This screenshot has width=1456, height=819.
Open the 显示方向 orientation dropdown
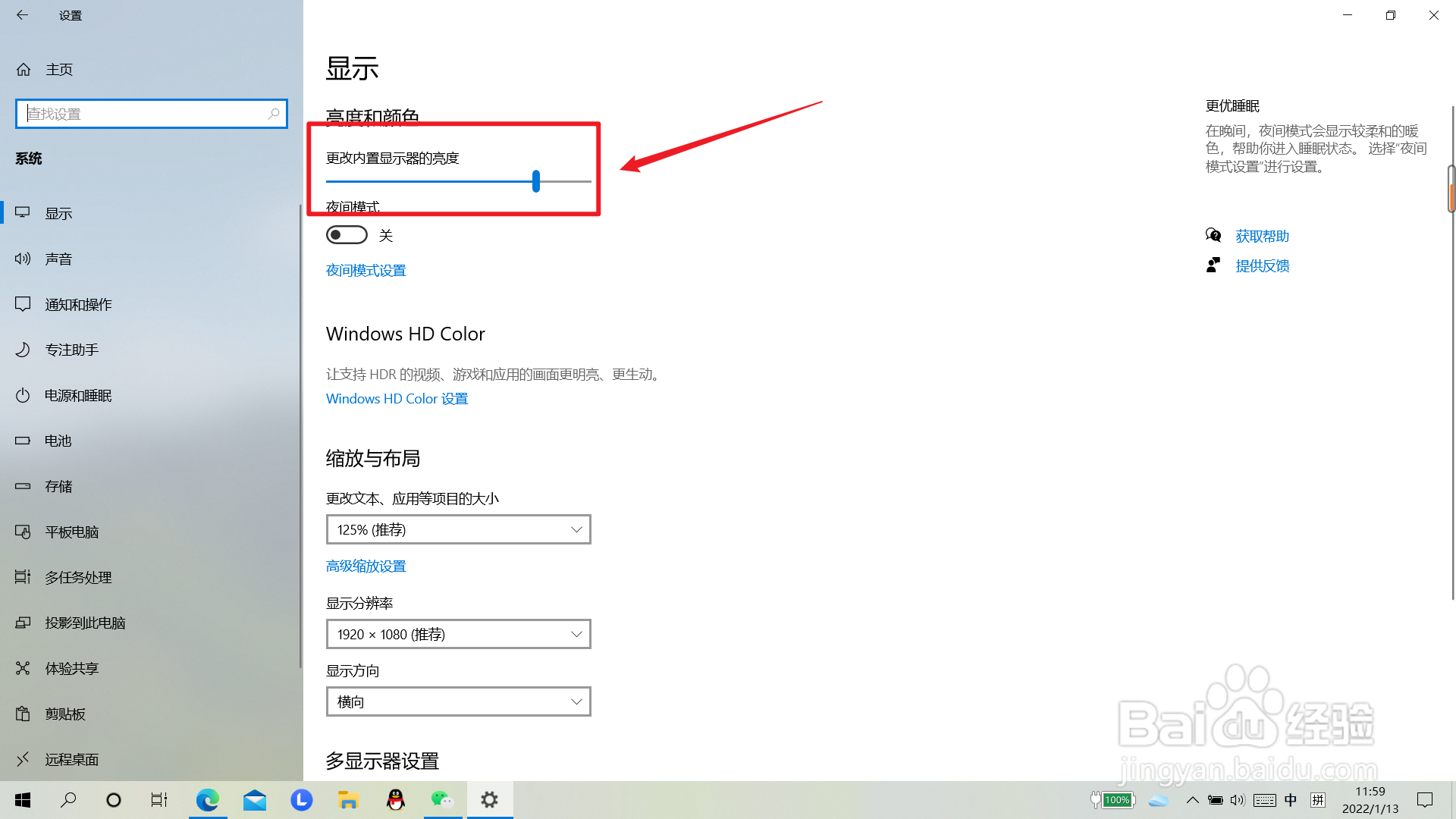pyautogui.click(x=458, y=701)
